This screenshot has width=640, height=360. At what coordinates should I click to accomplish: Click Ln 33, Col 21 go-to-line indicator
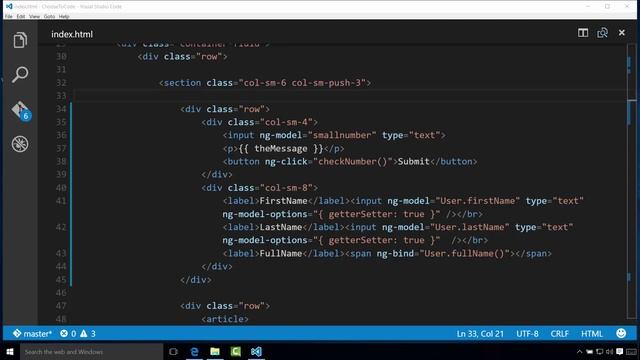480,333
